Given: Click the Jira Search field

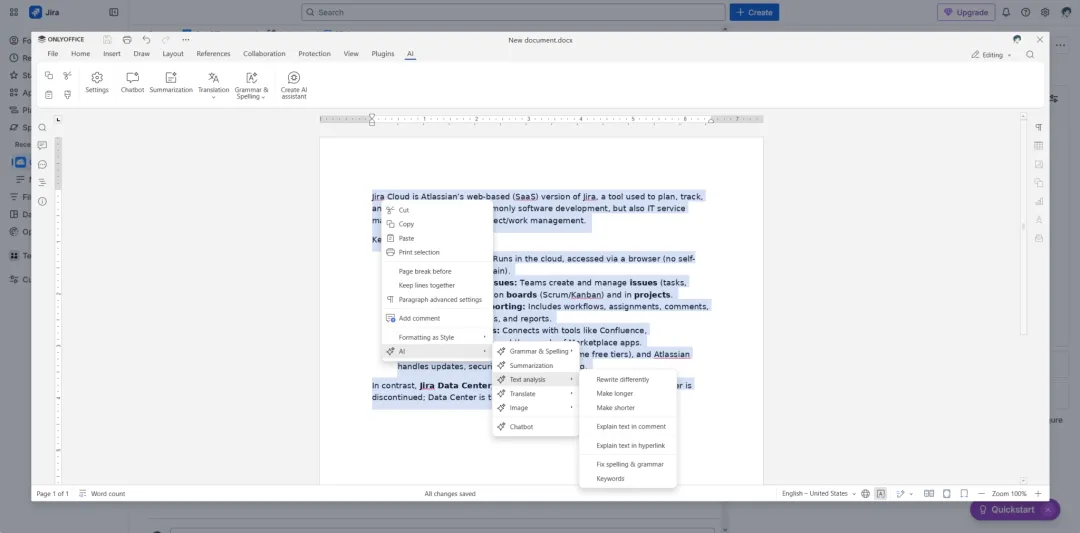Looking at the screenshot, I should [x=513, y=12].
